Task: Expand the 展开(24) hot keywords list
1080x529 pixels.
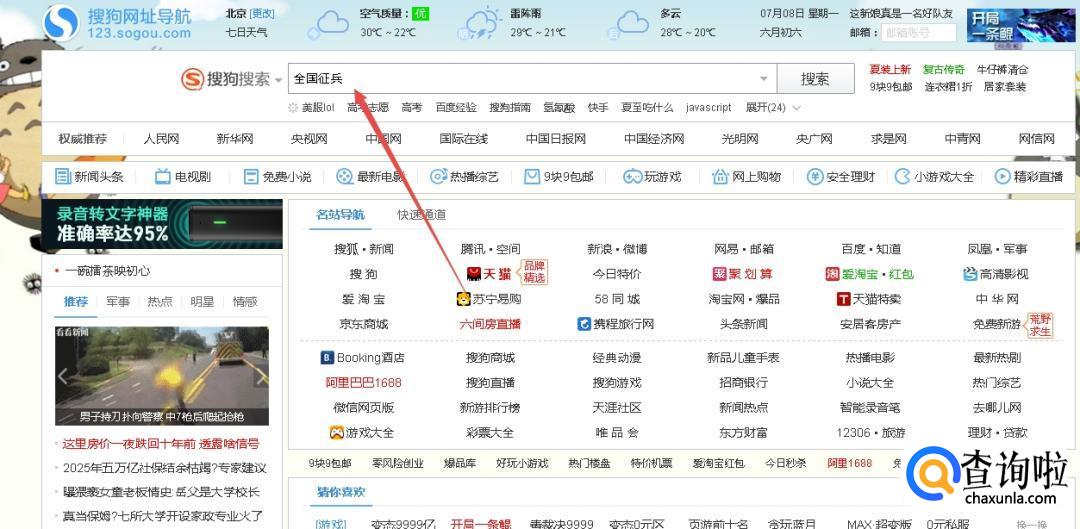Action: (773, 108)
